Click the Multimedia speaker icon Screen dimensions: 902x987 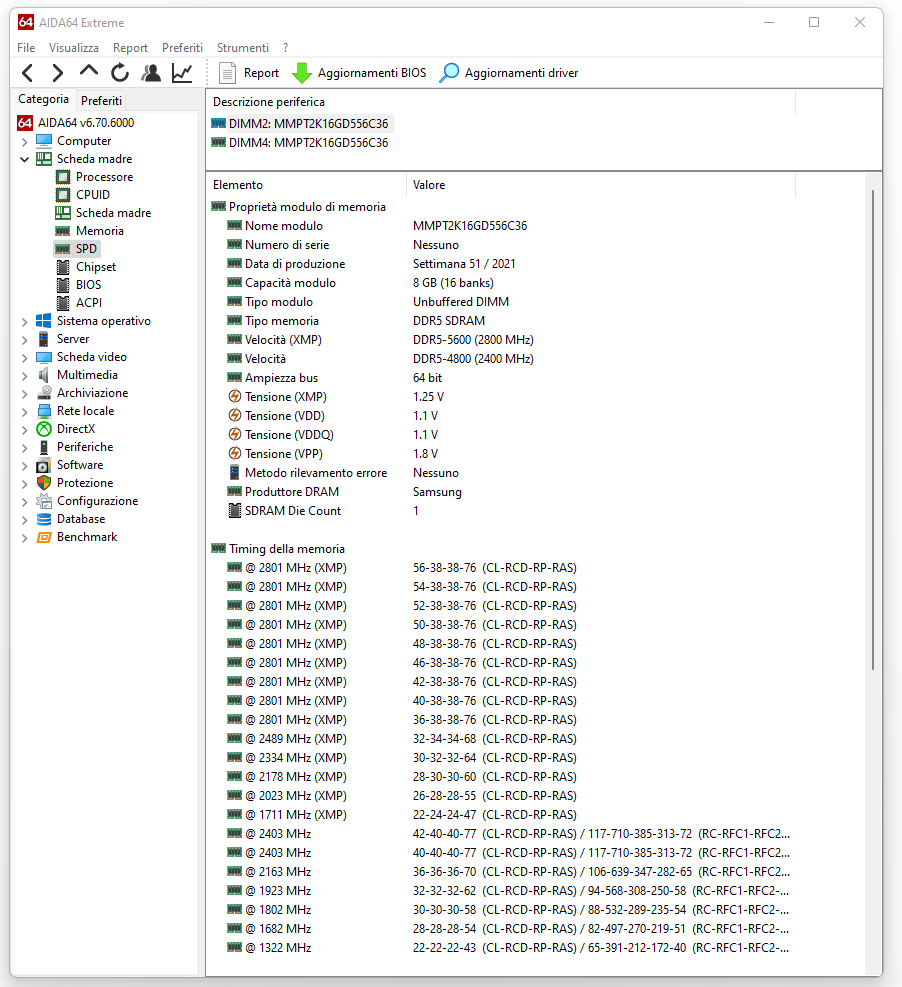click(43, 375)
